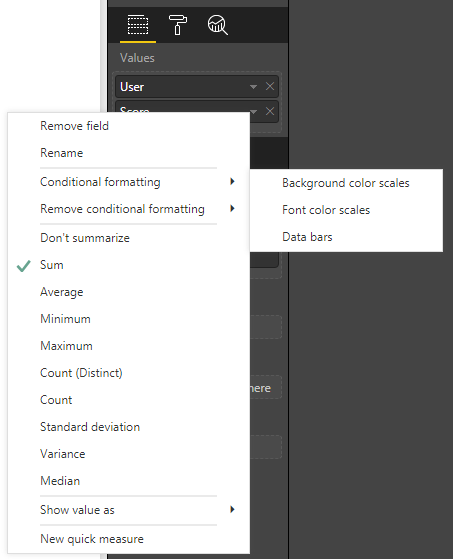Select plain Count aggregation
The image size is (453, 559).
[x=129, y=400]
